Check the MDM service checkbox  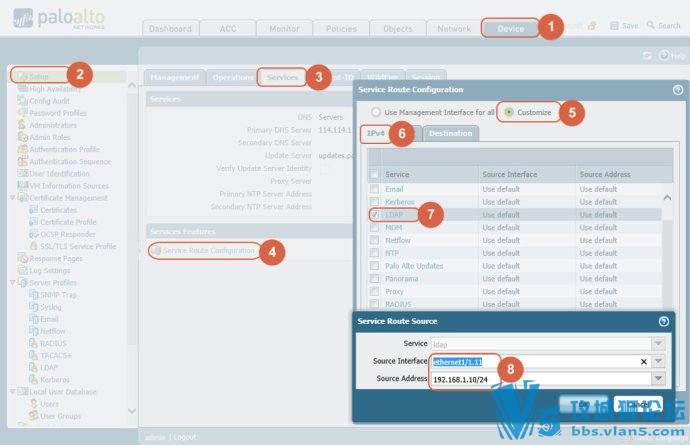coord(374,227)
